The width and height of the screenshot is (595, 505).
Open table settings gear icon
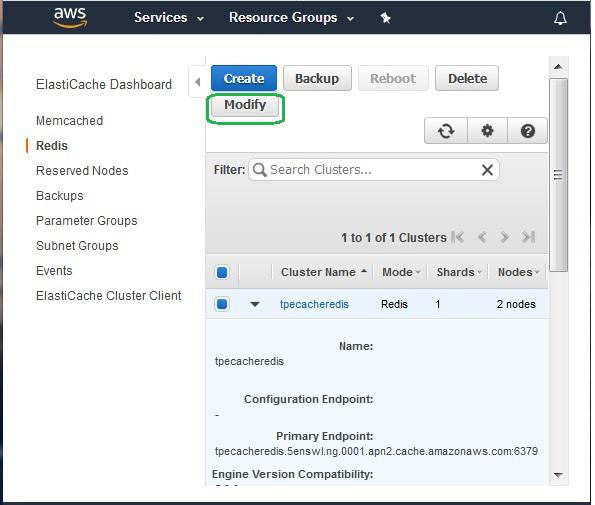pyautogui.click(x=487, y=131)
